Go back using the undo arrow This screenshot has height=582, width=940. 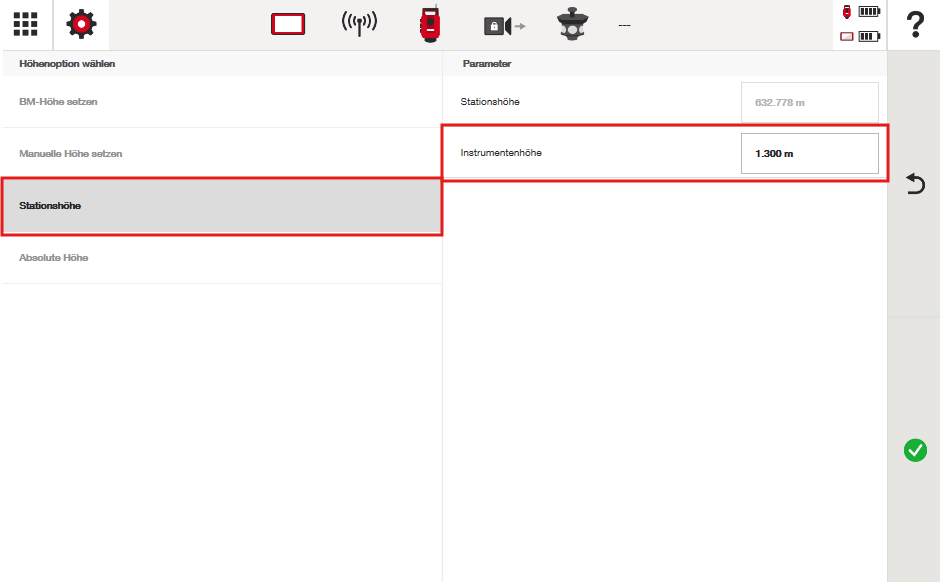pyautogui.click(x=914, y=184)
